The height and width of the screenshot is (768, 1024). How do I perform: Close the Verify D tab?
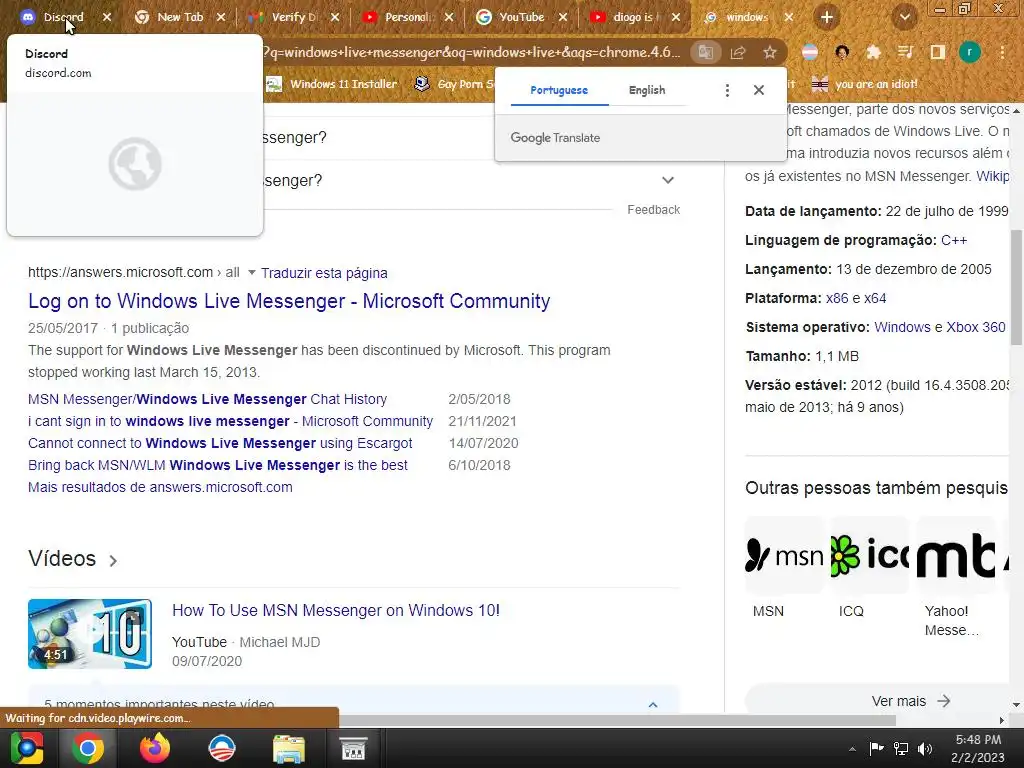coord(335,17)
